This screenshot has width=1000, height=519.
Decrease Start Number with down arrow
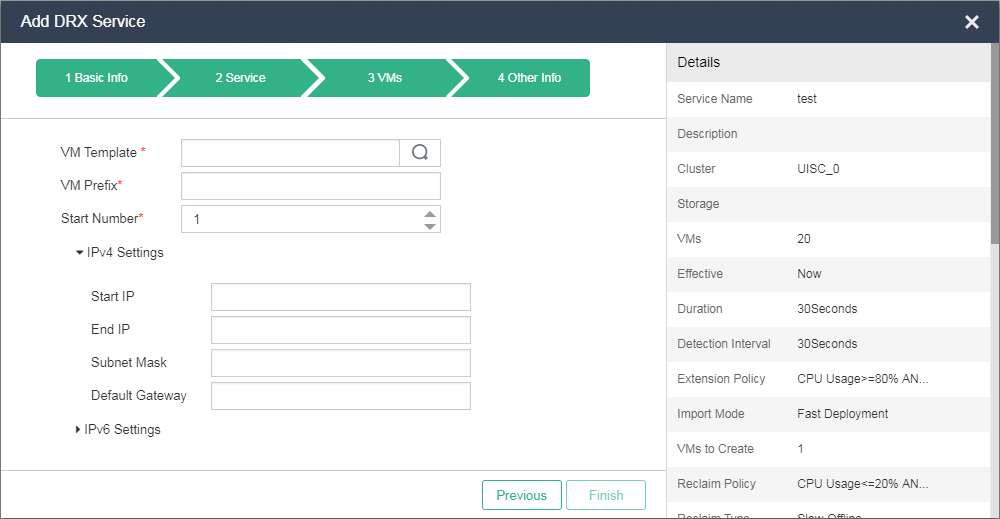(430, 226)
